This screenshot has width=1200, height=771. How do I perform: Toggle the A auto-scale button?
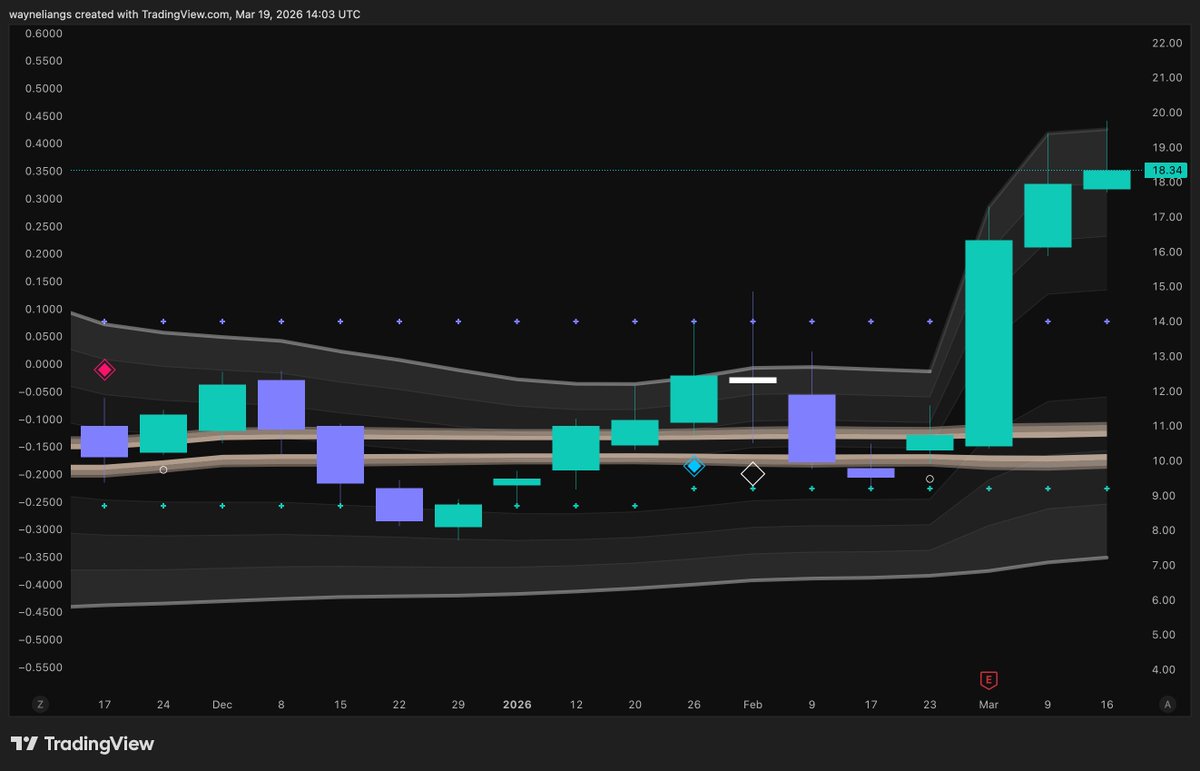coord(1167,704)
